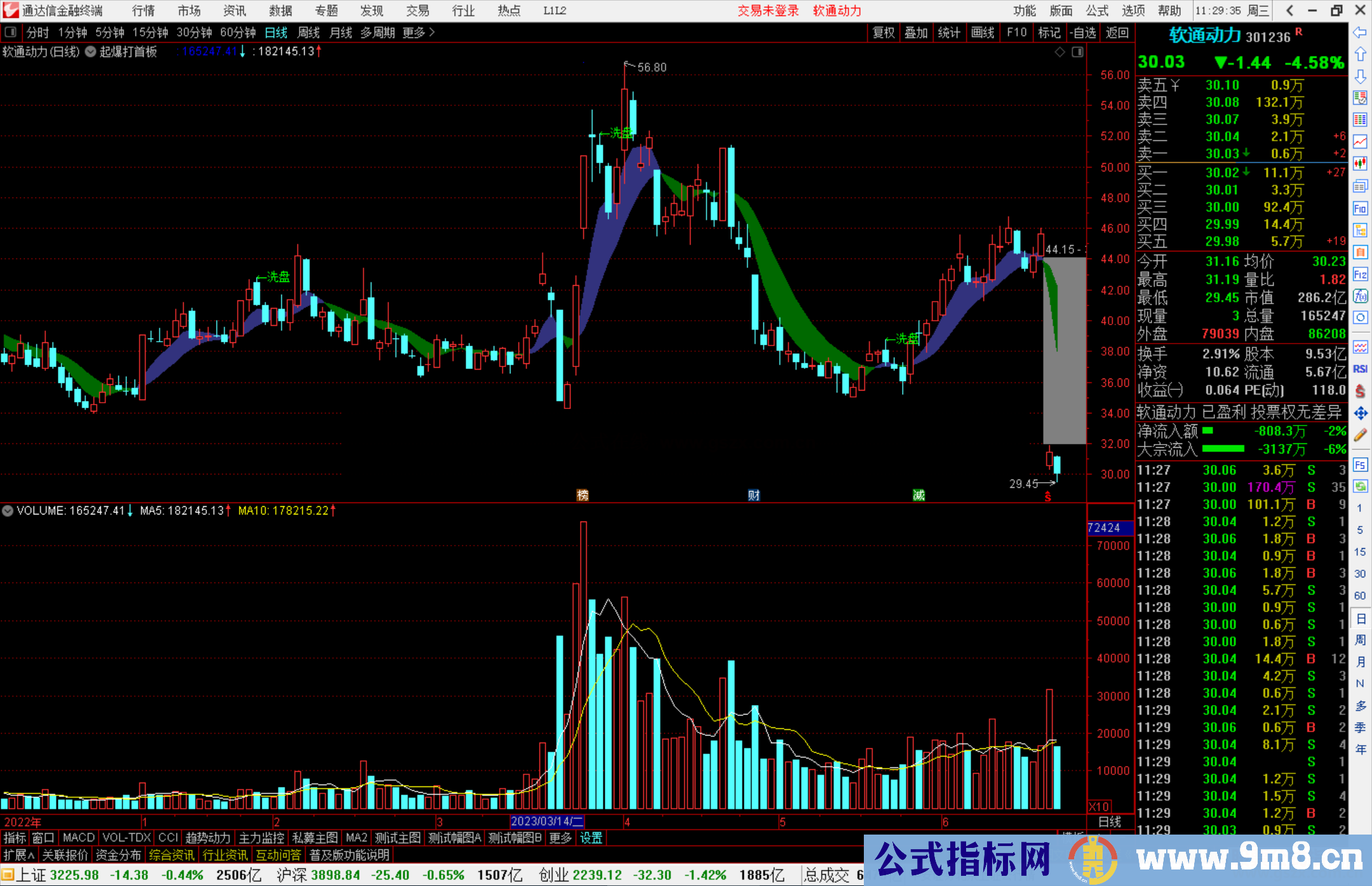Click the trend line chart sidebar icon
This screenshot has width=1372, height=886.
(x=1360, y=141)
